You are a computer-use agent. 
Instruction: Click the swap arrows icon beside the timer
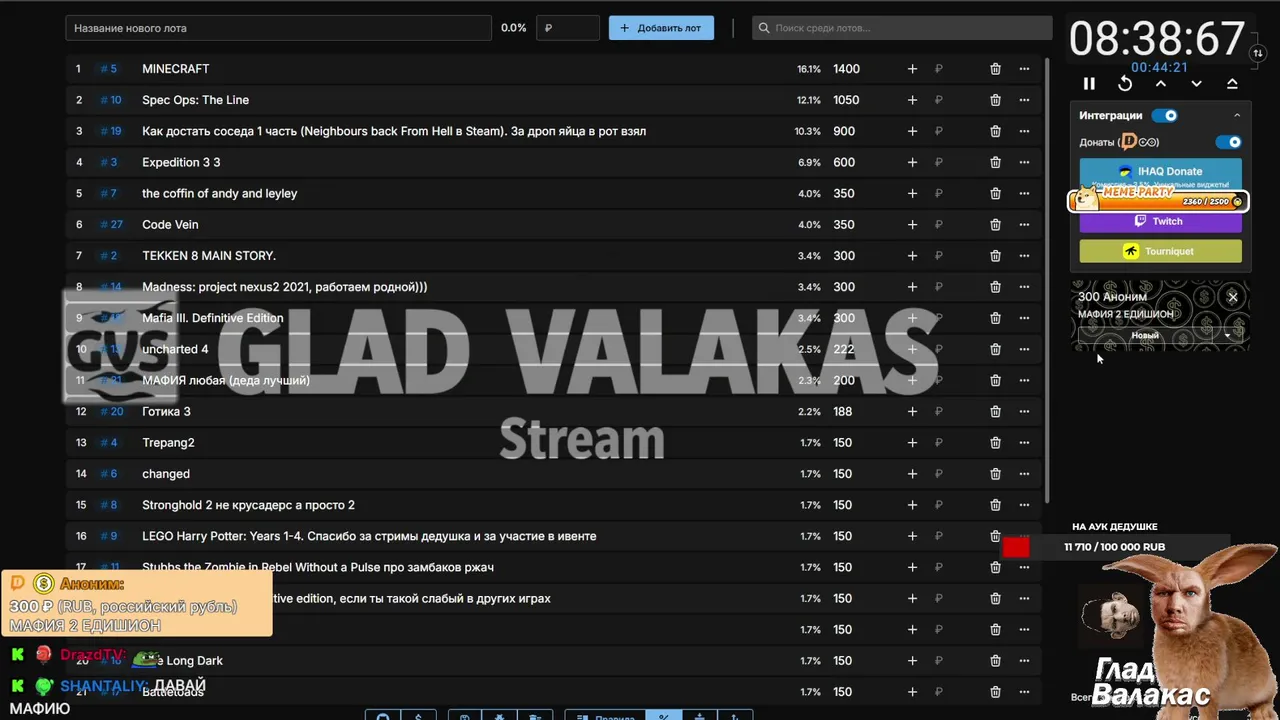[x=1258, y=53]
